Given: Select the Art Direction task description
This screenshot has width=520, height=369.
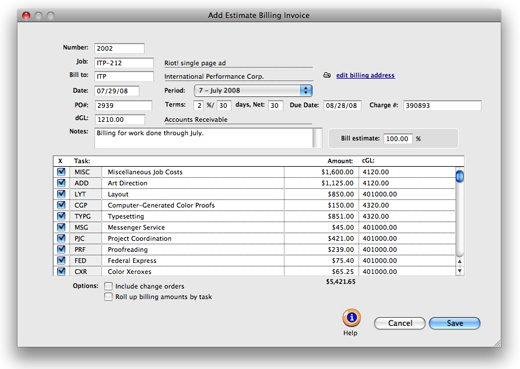Looking at the screenshot, I should point(127,183).
